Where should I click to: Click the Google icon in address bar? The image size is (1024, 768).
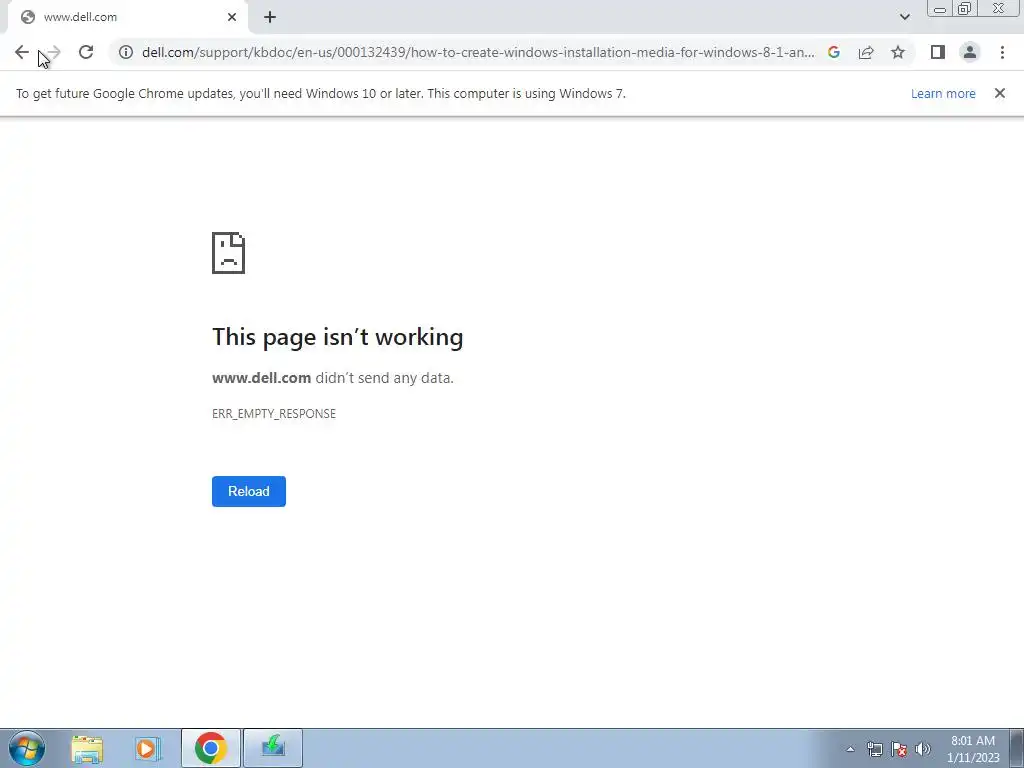point(833,52)
